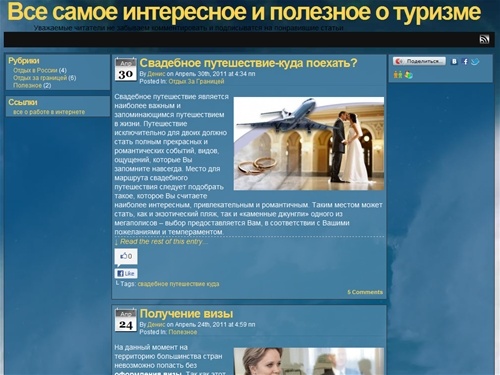
Task: Open the свадебное путешествие куда tag
Action: pyautogui.click(x=178, y=284)
